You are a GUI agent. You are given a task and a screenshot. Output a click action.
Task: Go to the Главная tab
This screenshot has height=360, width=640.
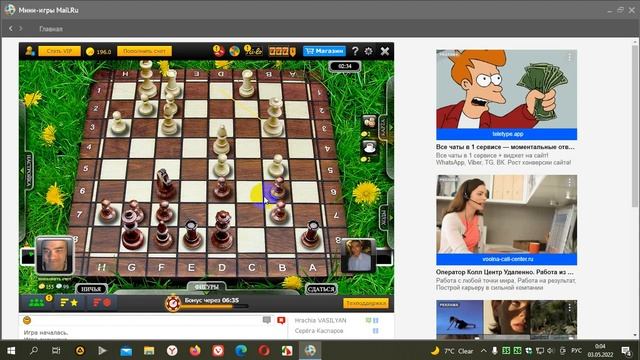tap(51, 29)
